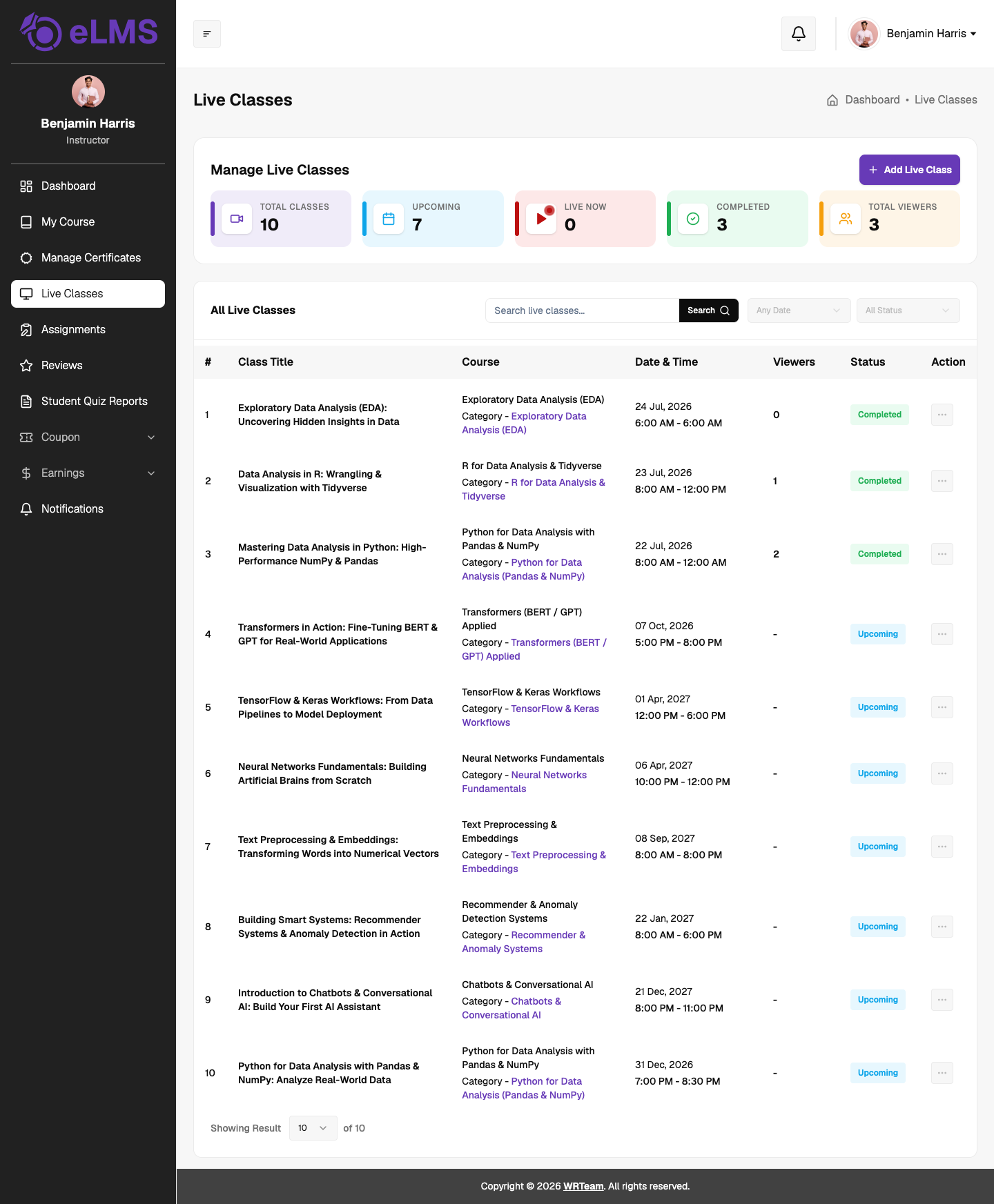The image size is (994, 1204).
Task: Open the notification bell in header
Action: [x=799, y=34]
